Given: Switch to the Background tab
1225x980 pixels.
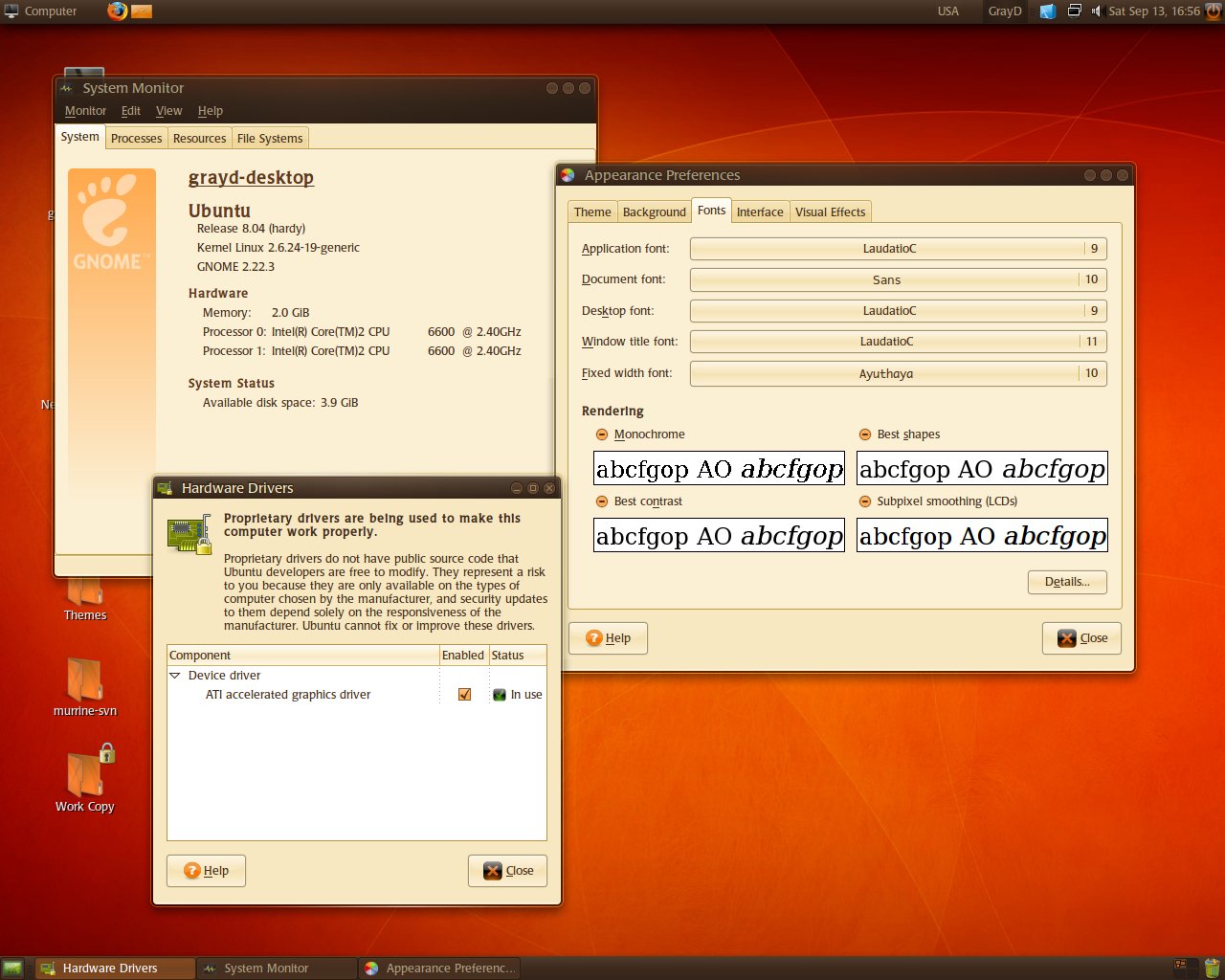Looking at the screenshot, I should click(655, 212).
